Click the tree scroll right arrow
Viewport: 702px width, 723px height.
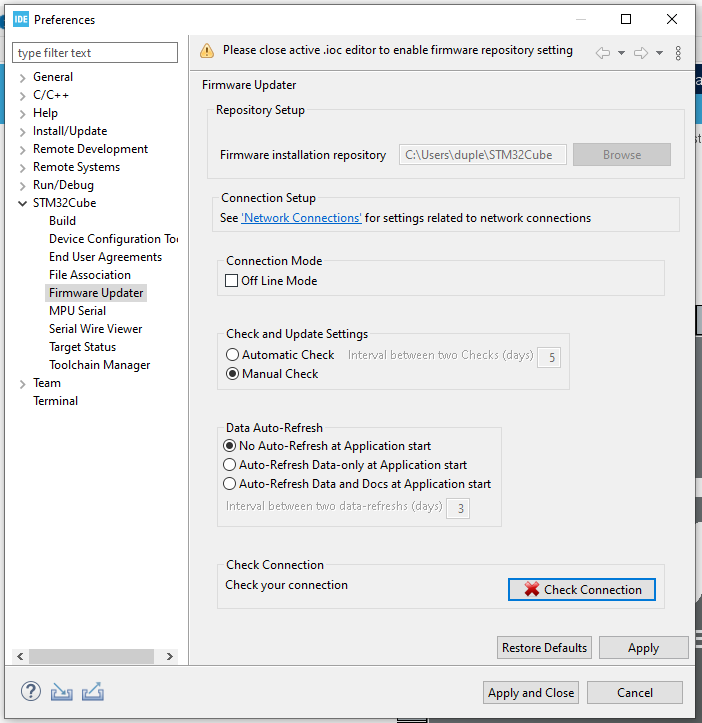(x=170, y=656)
